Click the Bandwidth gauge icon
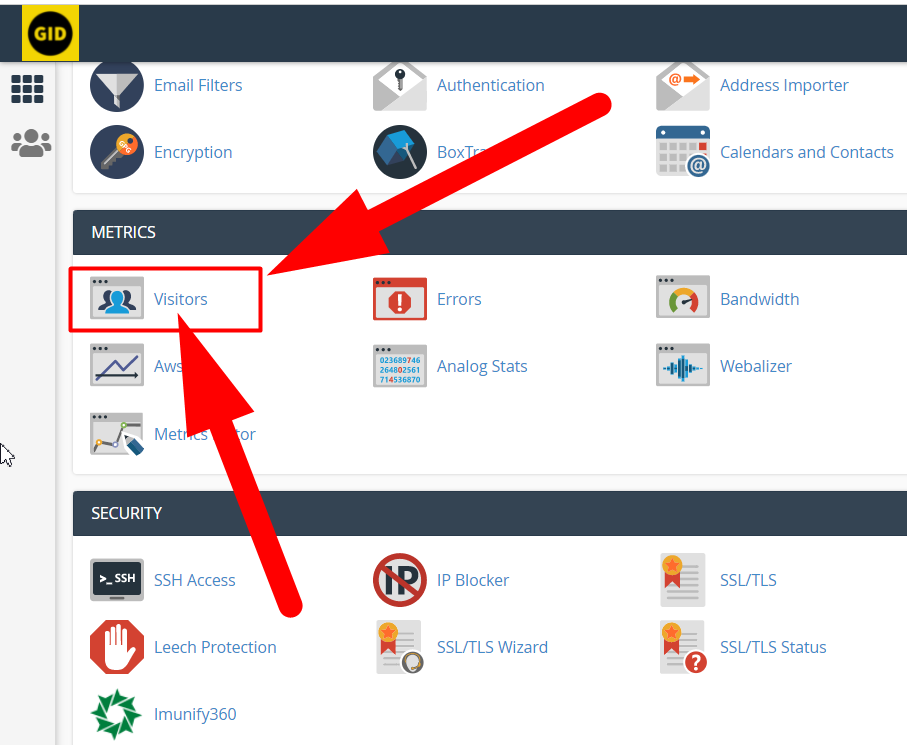 pos(682,298)
